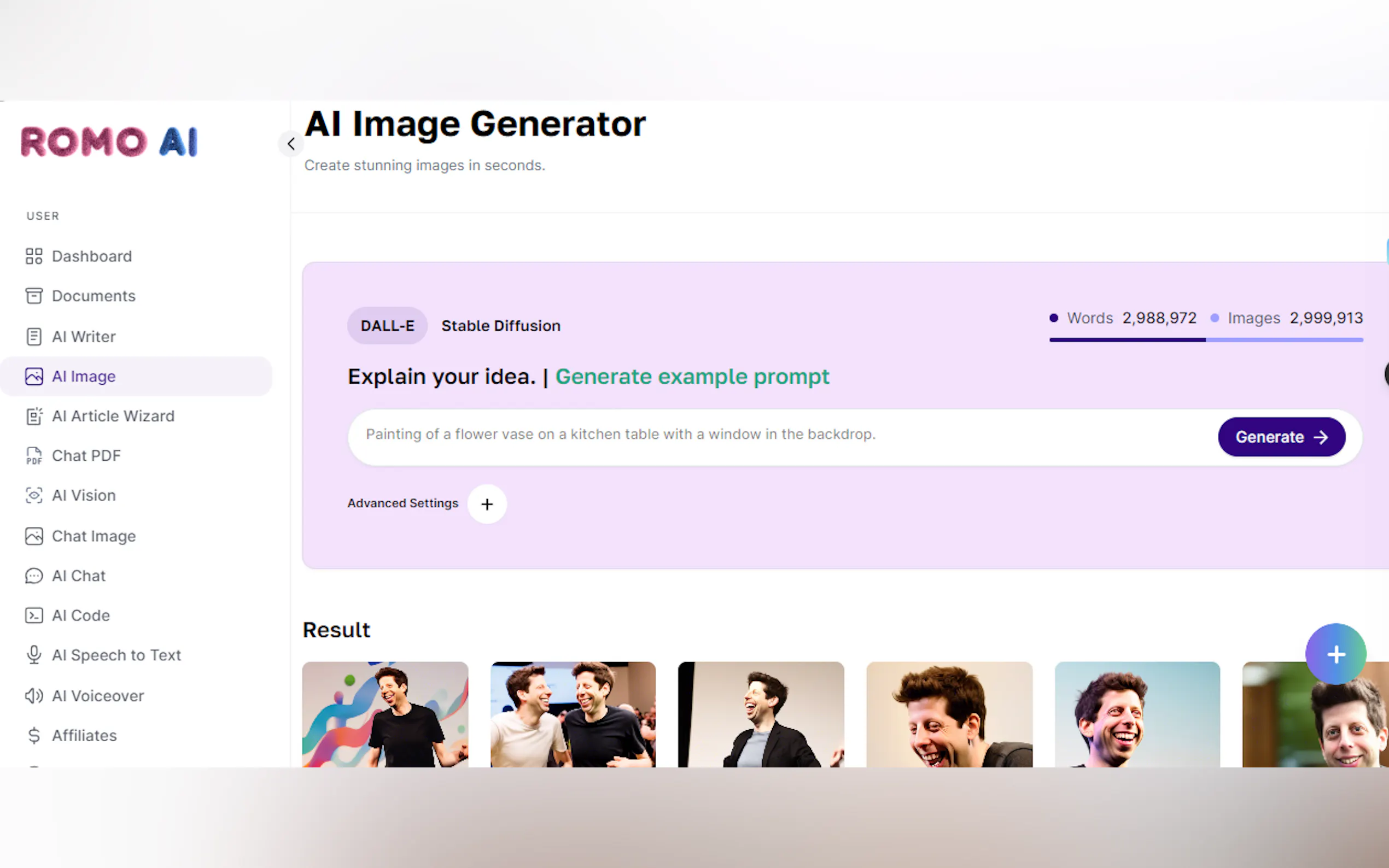Collapse sidebar with left chevron button
This screenshot has width=1389, height=868.
pos(291,144)
